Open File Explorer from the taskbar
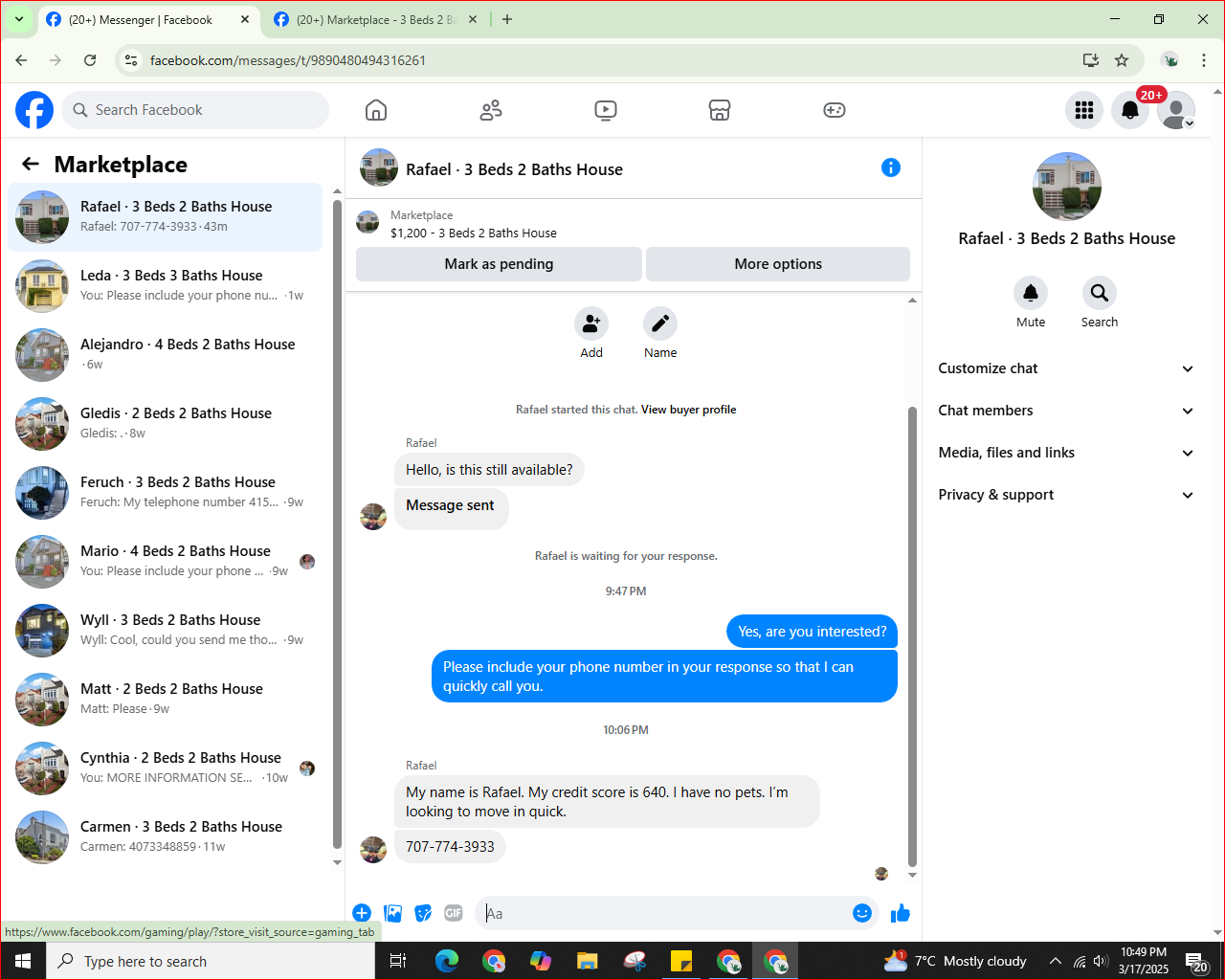The width and height of the screenshot is (1225, 980). pyautogui.click(x=588, y=961)
